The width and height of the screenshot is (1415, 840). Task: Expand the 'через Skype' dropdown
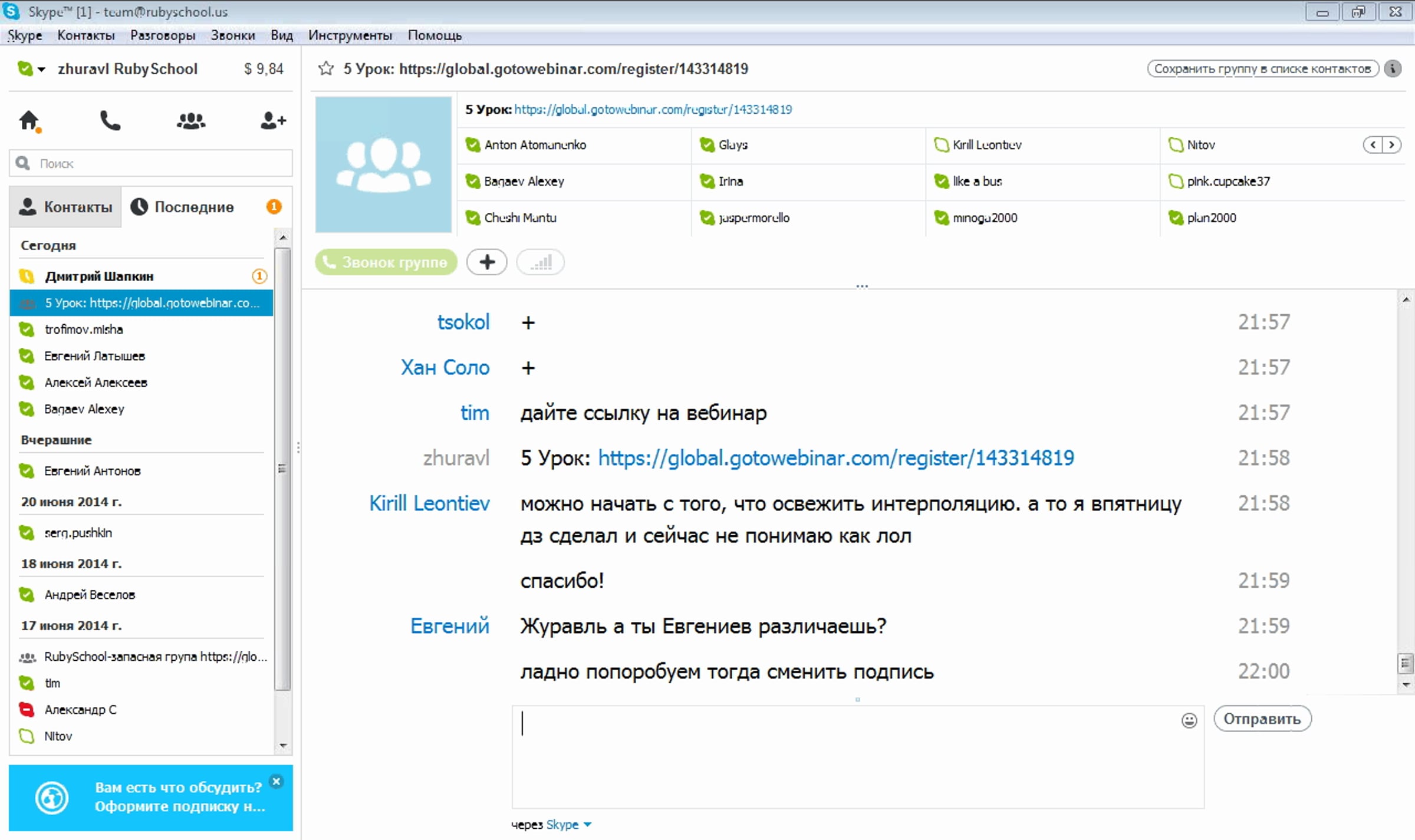click(x=587, y=825)
